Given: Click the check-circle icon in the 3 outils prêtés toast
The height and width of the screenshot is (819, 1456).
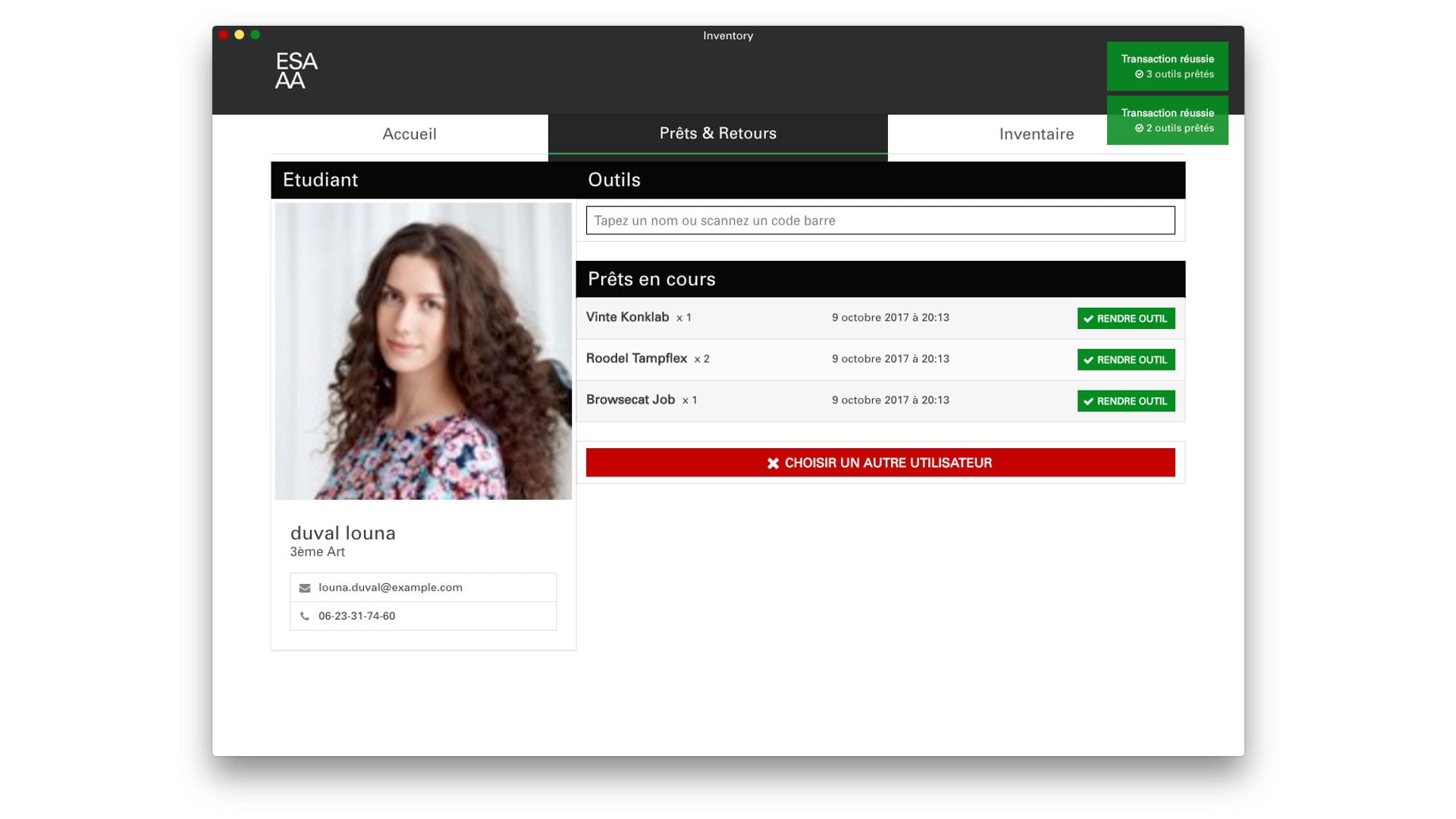Looking at the screenshot, I should [1139, 74].
